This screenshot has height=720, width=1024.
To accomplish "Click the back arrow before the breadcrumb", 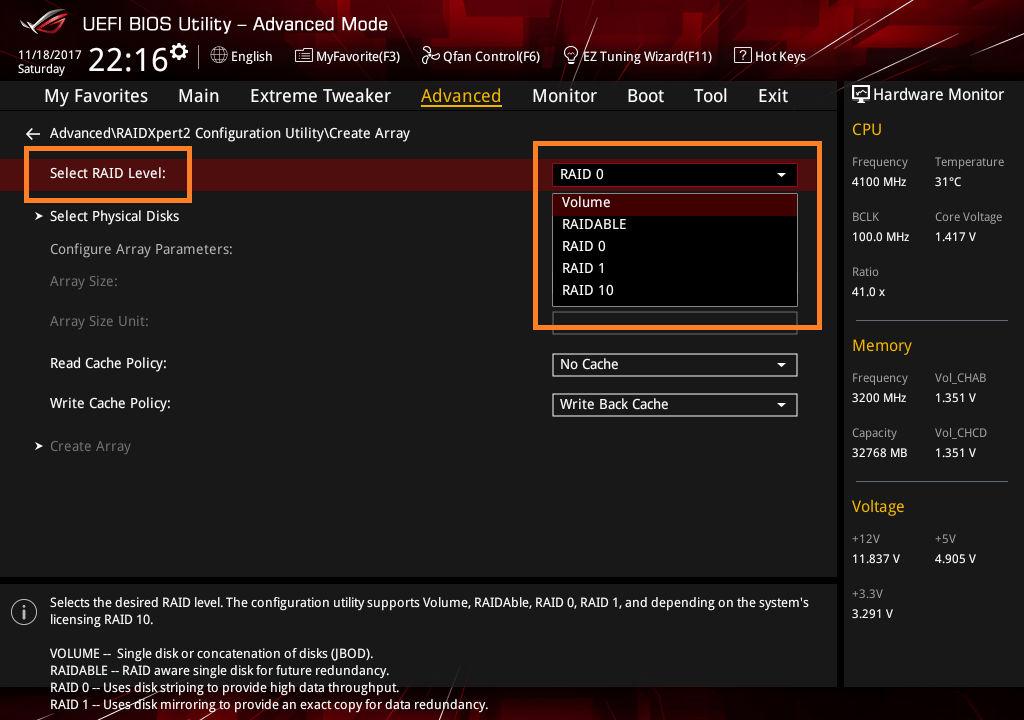I will pyautogui.click(x=33, y=134).
